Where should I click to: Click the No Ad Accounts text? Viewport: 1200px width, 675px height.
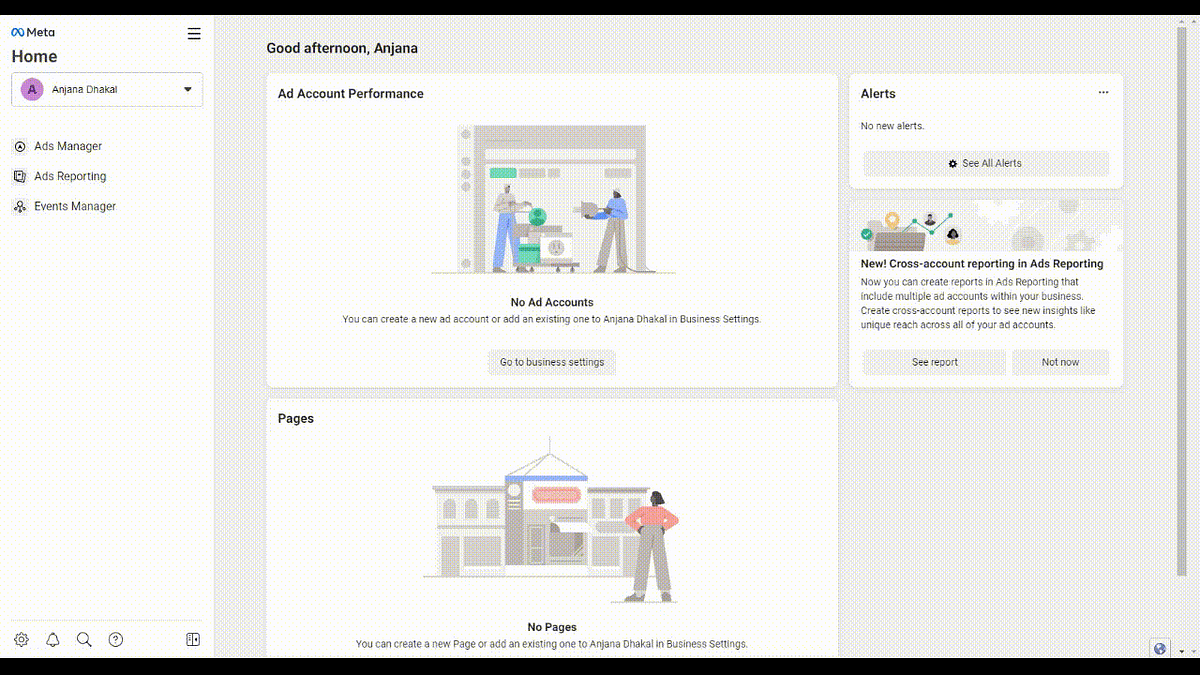pos(552,302)
